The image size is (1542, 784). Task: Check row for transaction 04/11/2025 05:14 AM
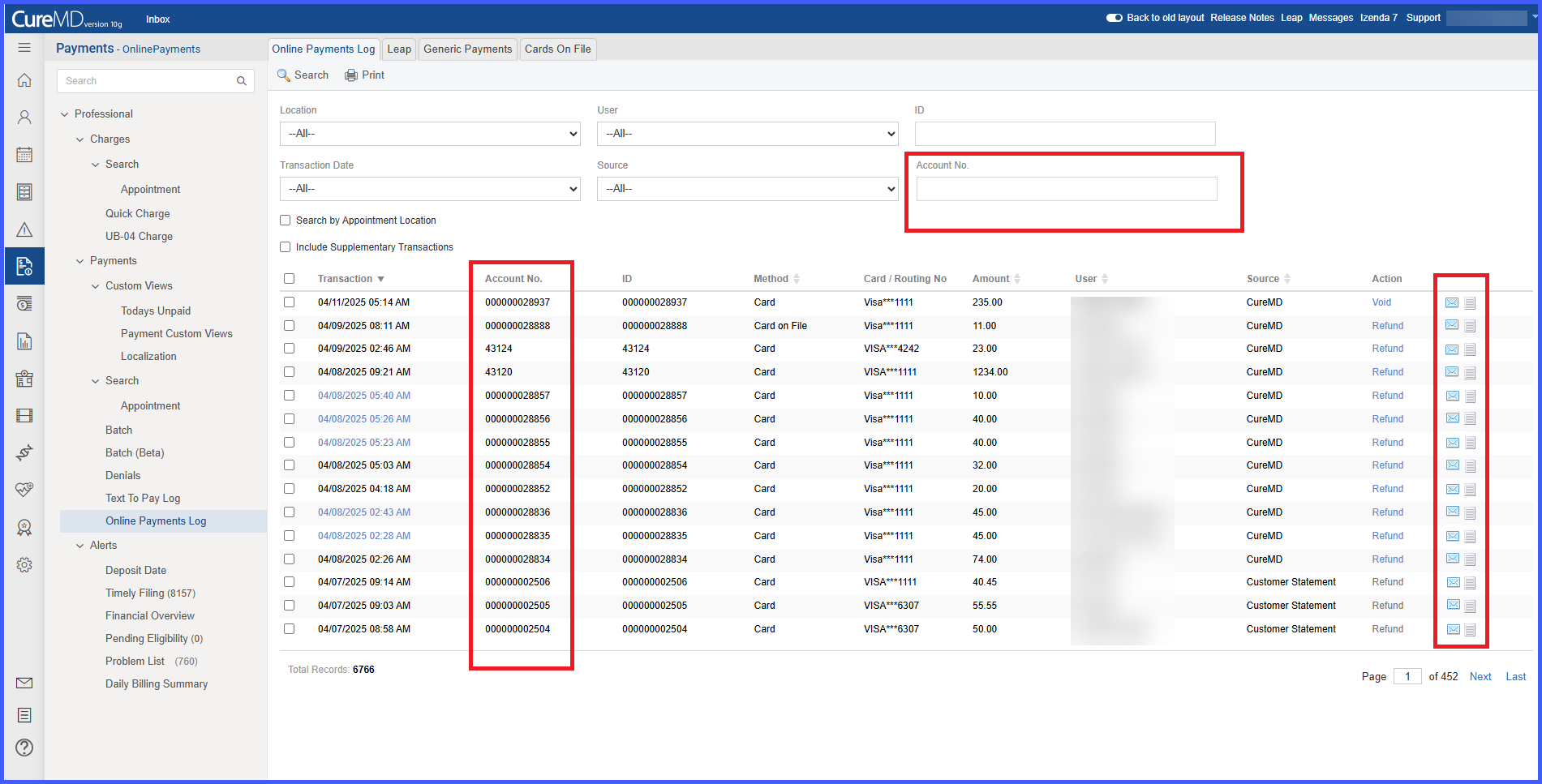(290, 302)
